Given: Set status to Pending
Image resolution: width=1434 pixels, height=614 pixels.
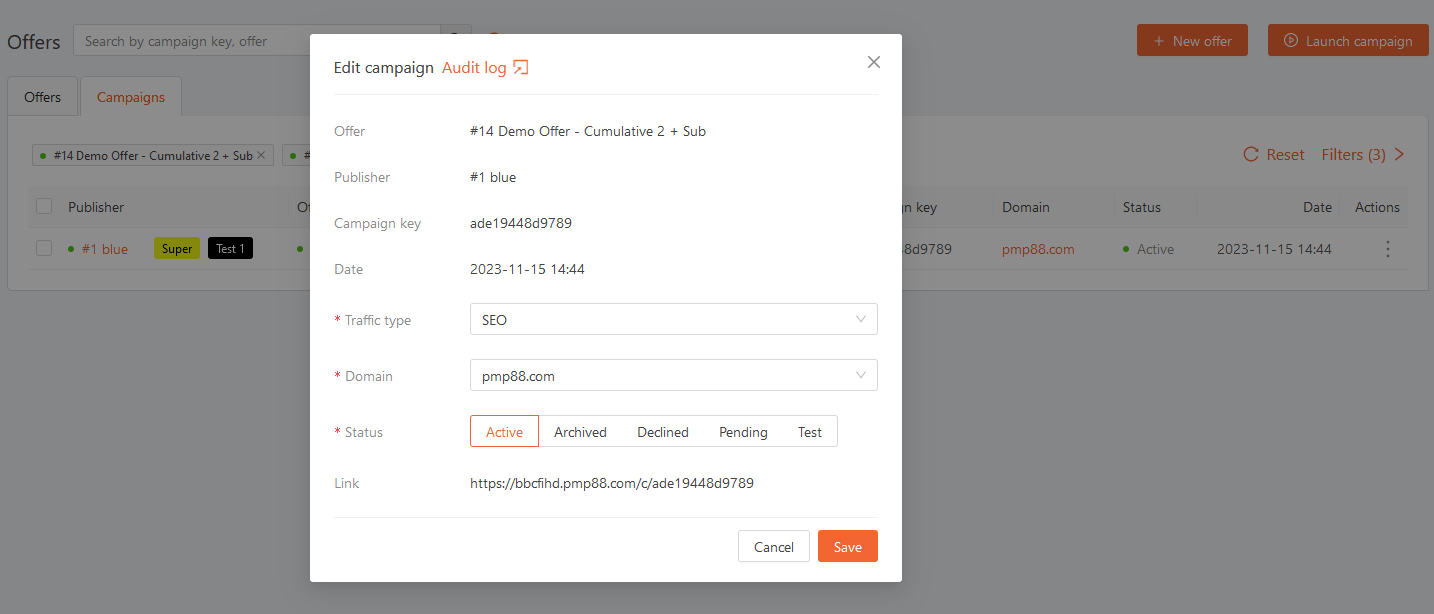Looking at the screenshot, I should 743,432.
